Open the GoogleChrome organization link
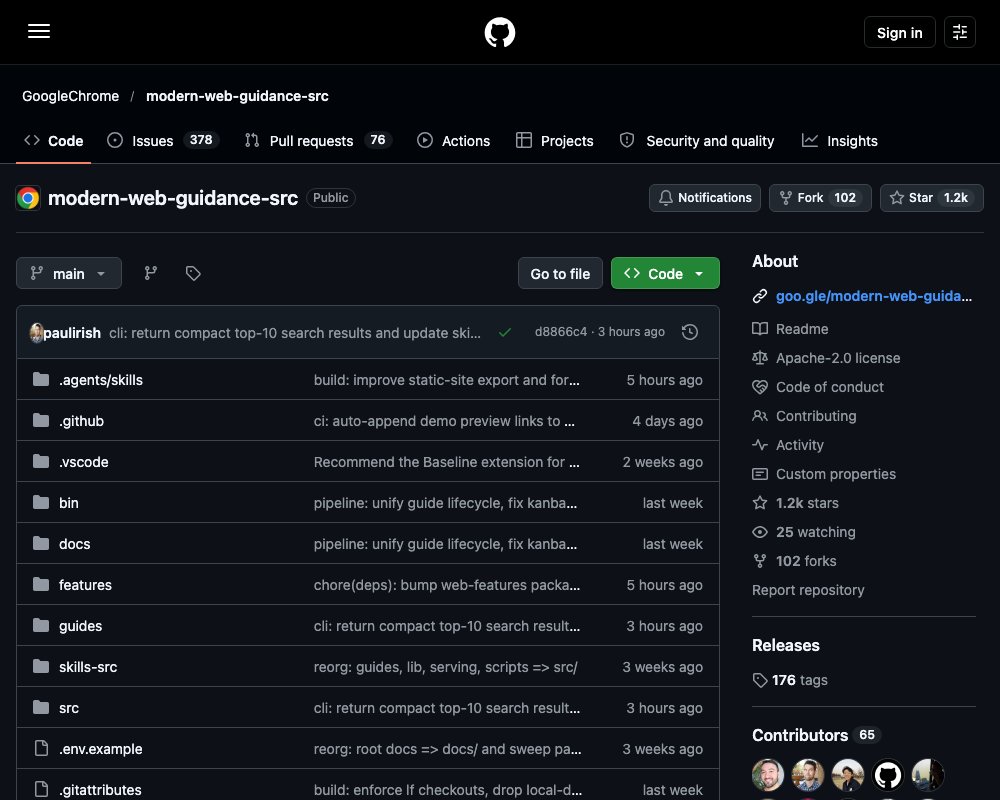1000x800 pixels. click(x=70, y=96)
